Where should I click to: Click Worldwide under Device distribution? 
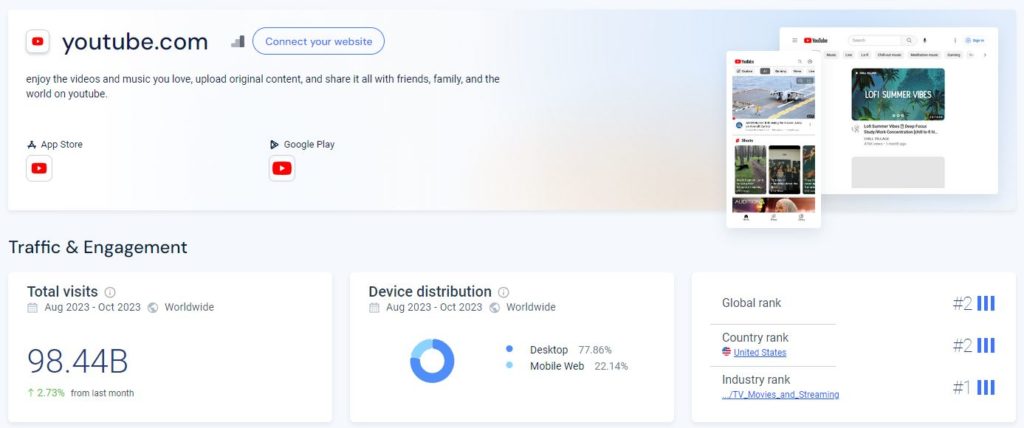click(x=531, y=307)
